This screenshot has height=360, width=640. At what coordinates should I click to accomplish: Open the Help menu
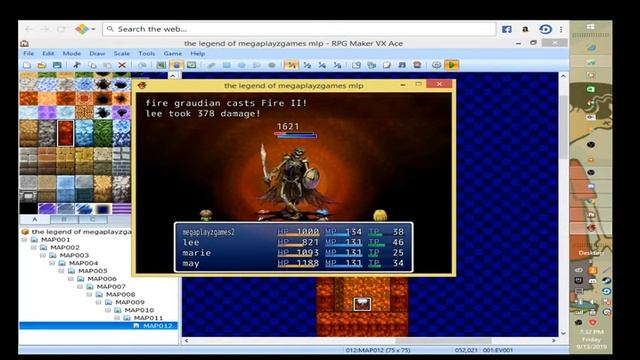(x=198, y=53)
